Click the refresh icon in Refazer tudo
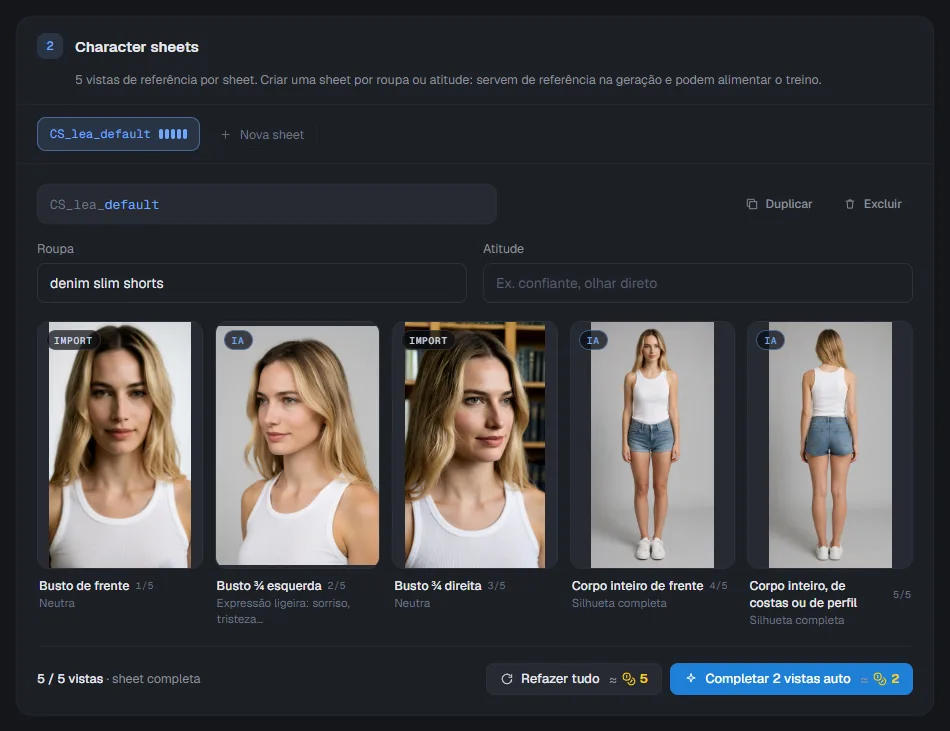The height and width of the screenshot is (731, 950). point(507,679)
